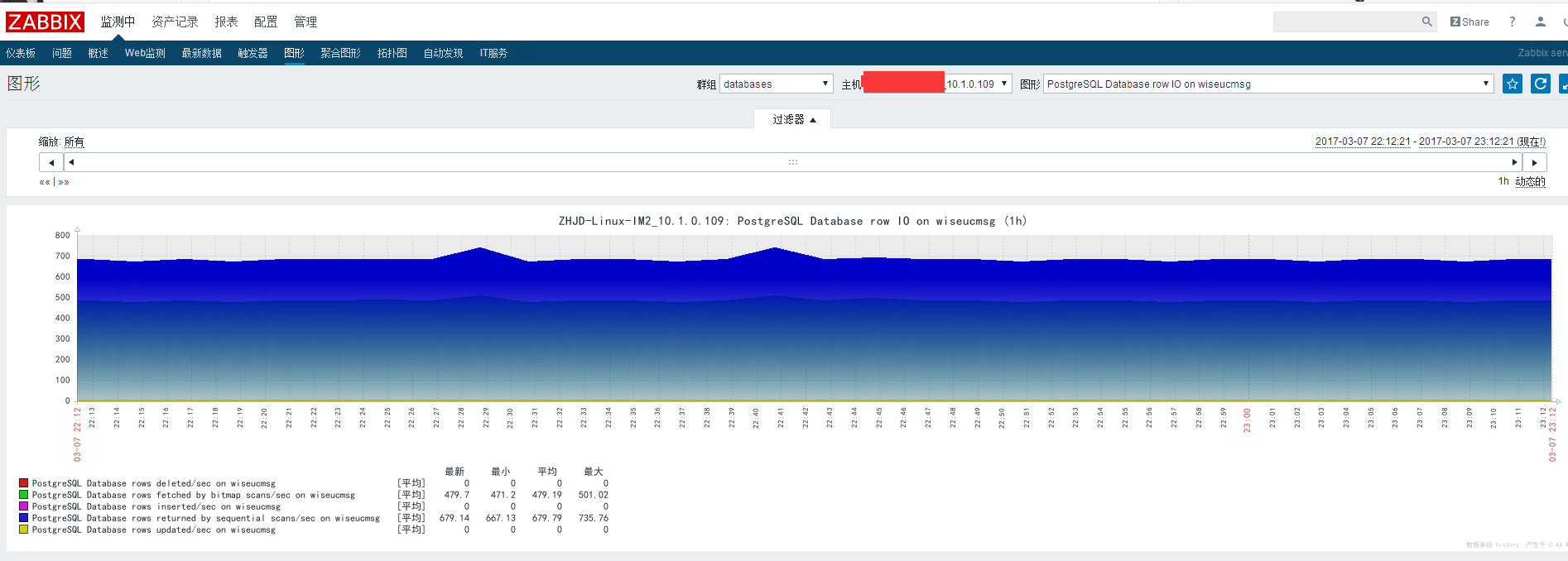Click the double right arrows link
The height and width of the screenshot is (561, 1568).
64,182
